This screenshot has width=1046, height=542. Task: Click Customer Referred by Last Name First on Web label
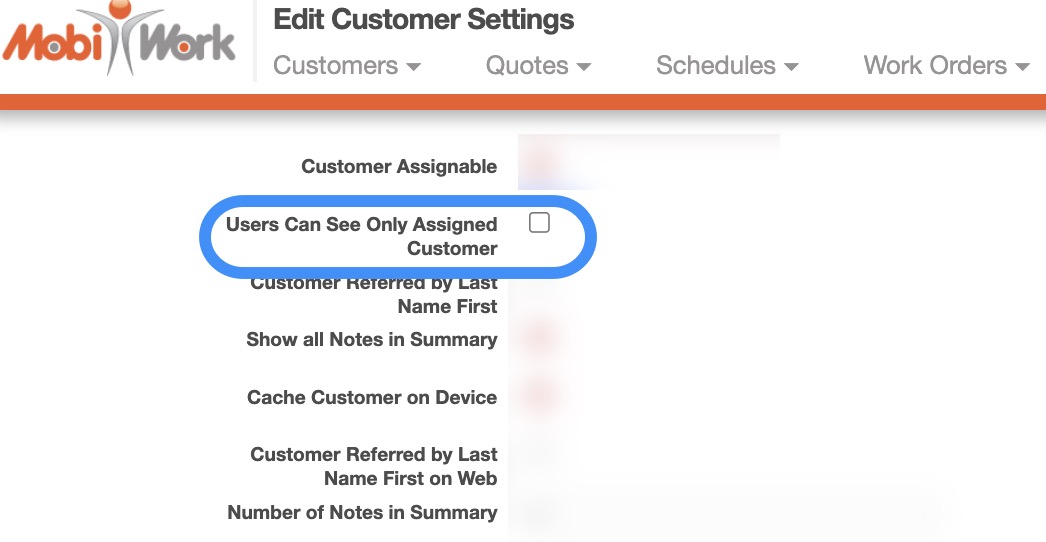tap(373, 466)
